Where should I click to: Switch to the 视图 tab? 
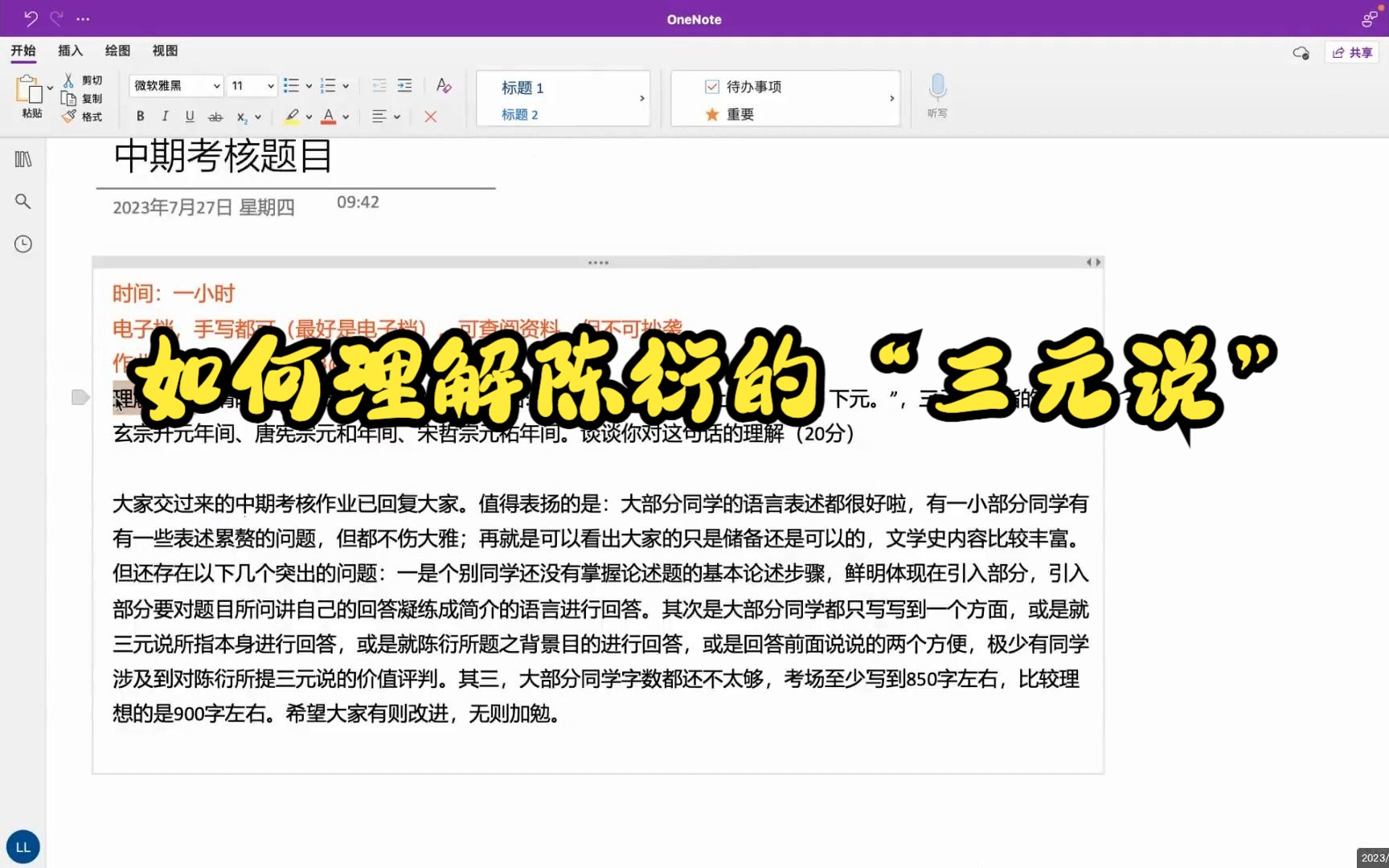tap(165, 51)
